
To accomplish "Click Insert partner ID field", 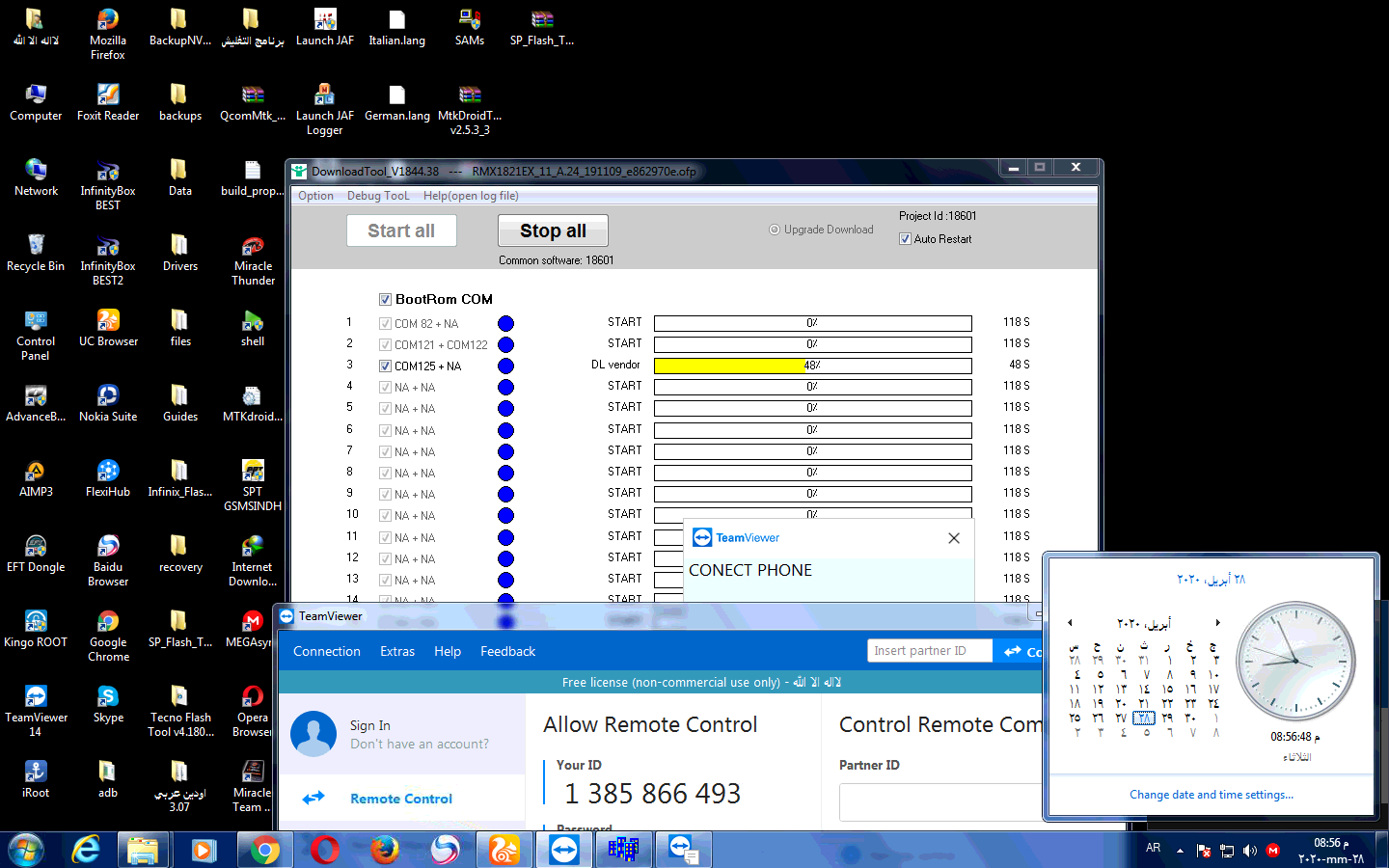I will 930,651.
